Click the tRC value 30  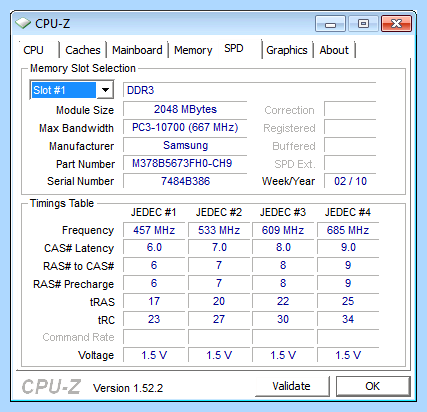[x=283, y=319]
